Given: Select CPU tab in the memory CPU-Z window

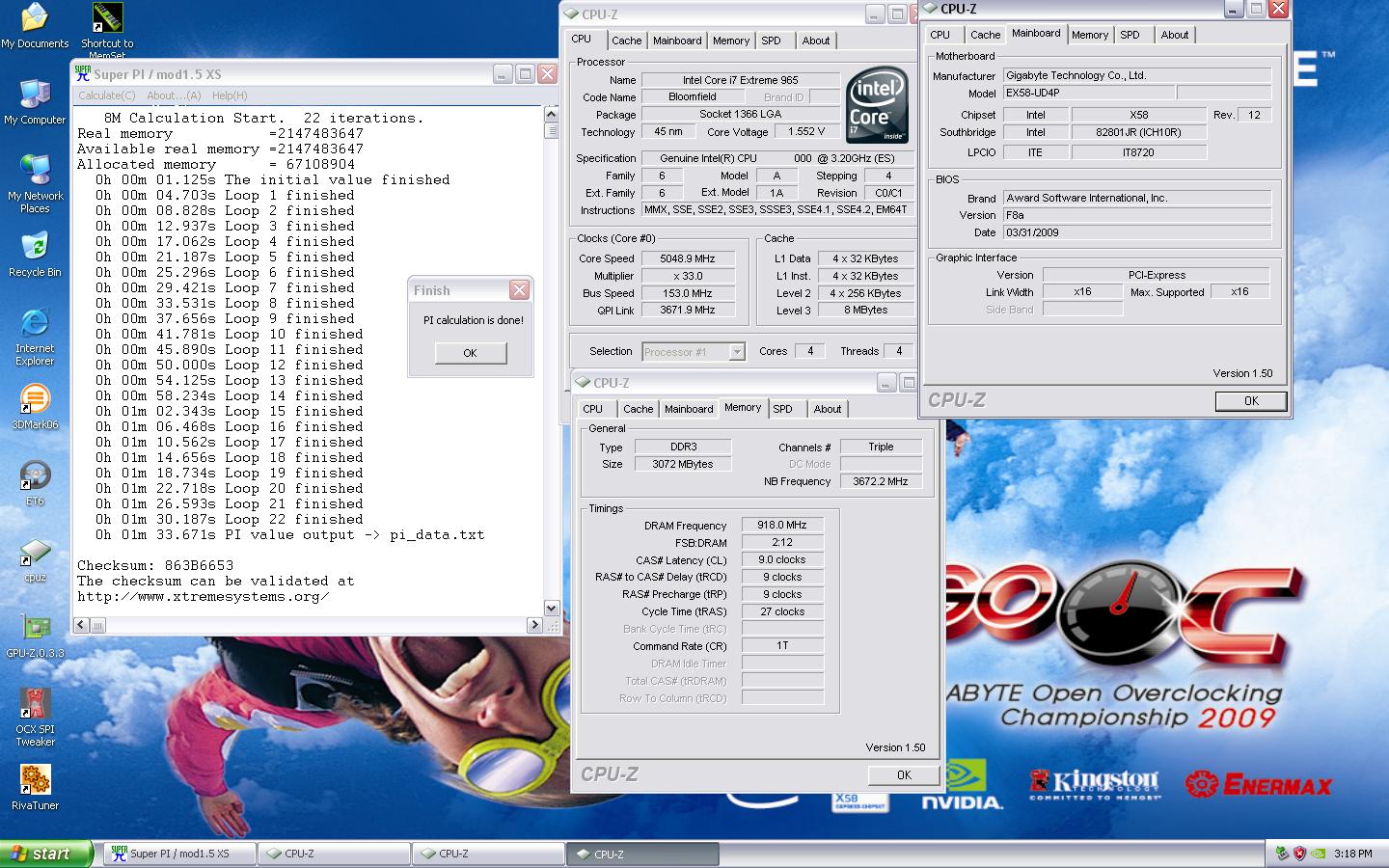Looking at the screenshot, I should (x=593, y=409).
